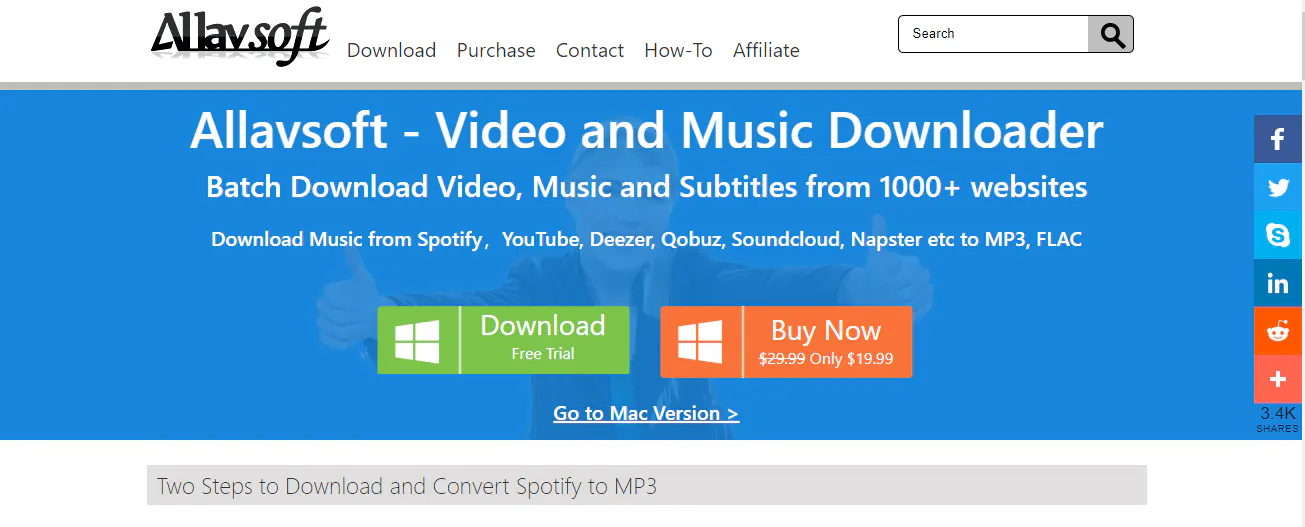Share via Skype from the sidebar
The image size is (1305, 527).
pos(1278,235)
